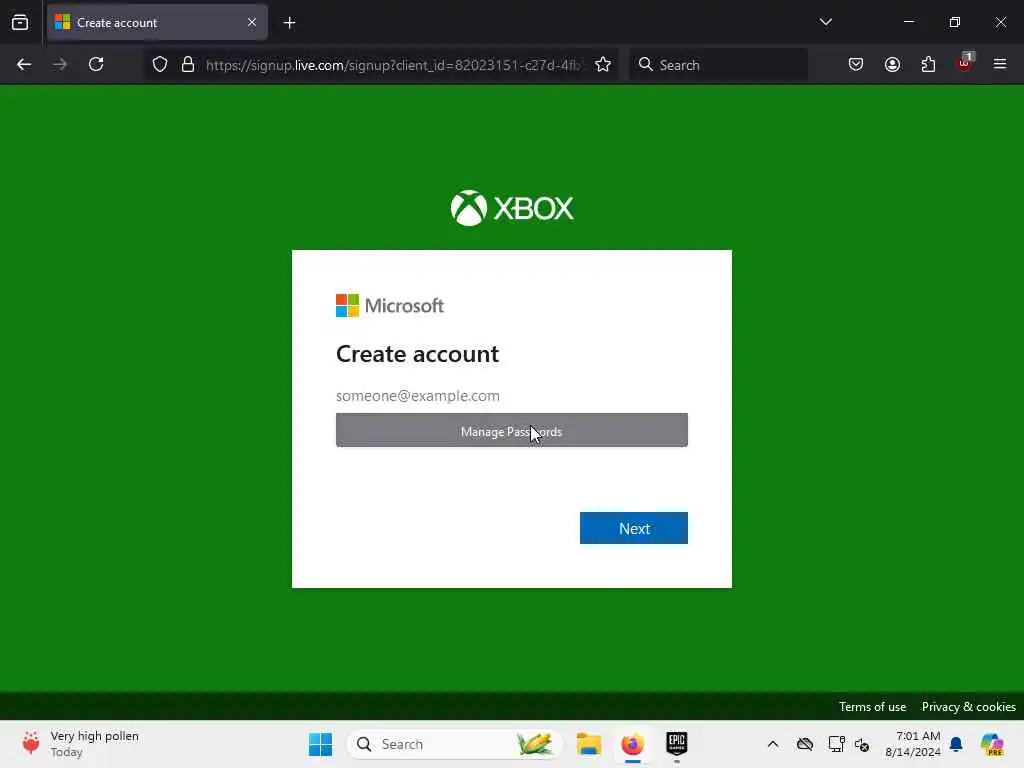Open the Very high pollen weather widget

click(80, 744)
